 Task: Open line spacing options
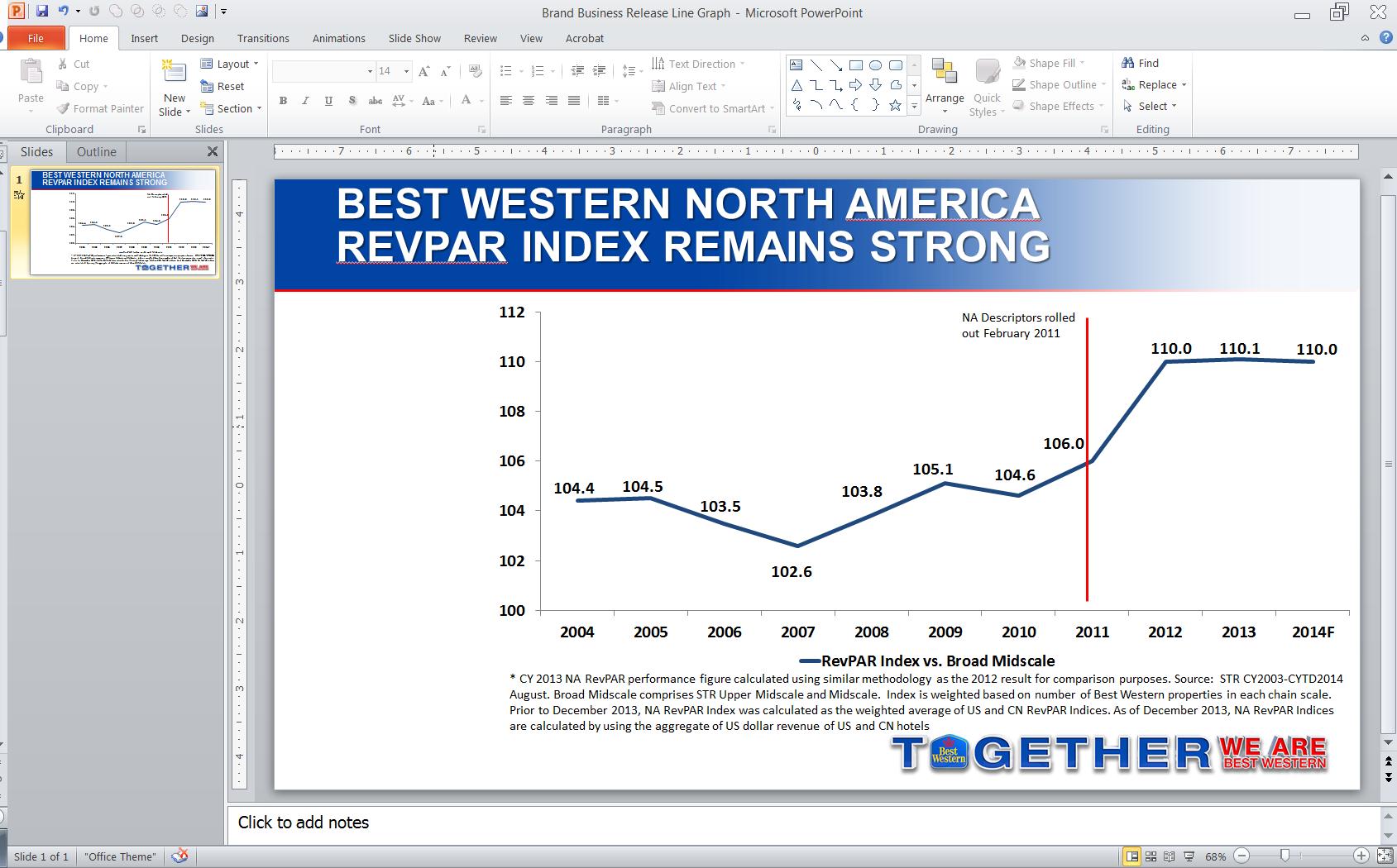click(630, 71)
